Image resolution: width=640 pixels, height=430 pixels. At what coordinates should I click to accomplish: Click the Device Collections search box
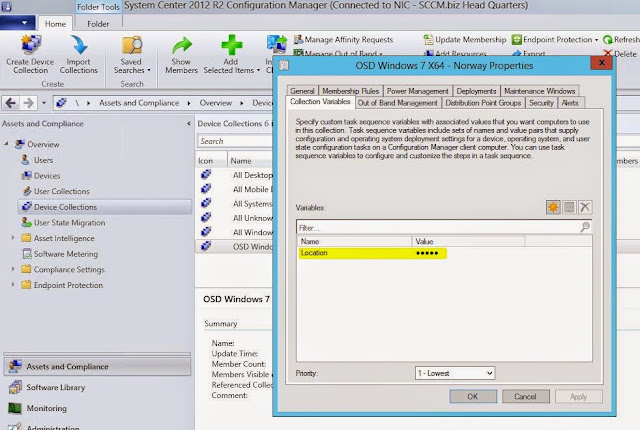[x=235, y=141]
